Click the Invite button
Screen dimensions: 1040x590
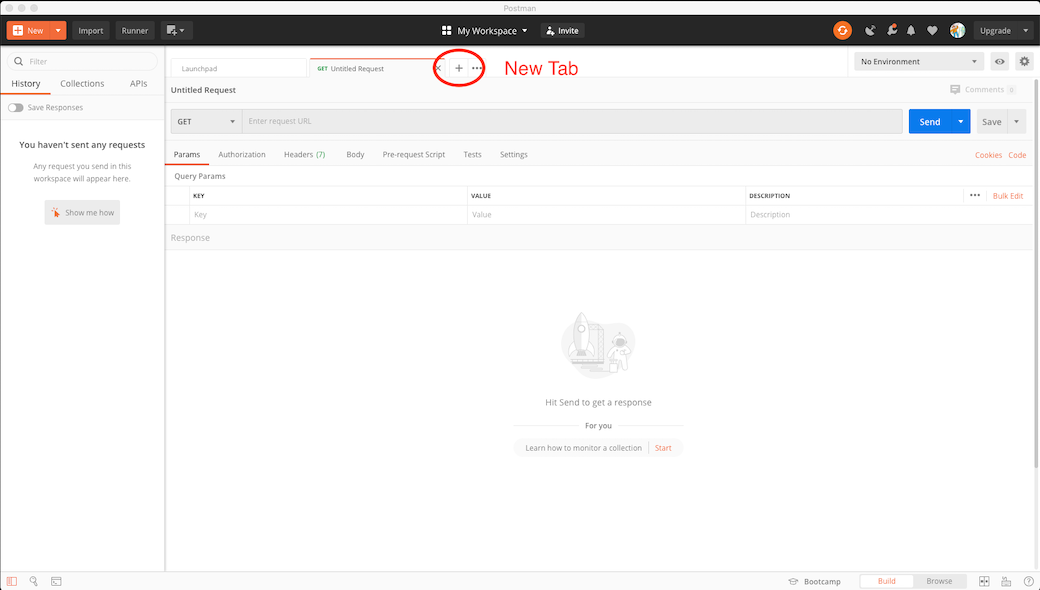pos(562,30)
